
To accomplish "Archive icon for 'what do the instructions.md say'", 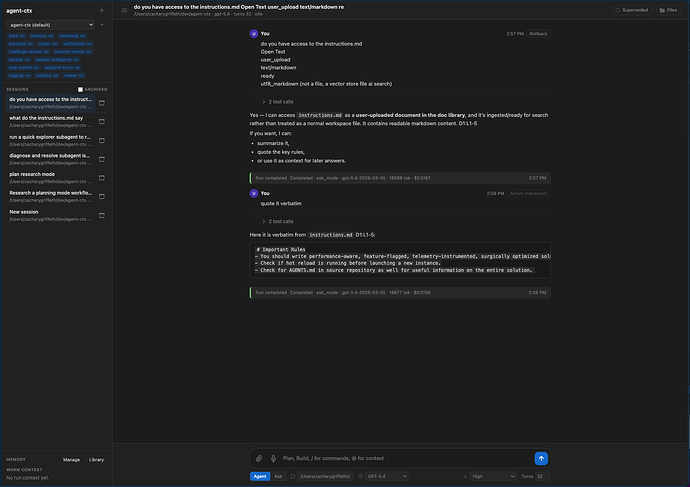I will (x=102, y=121).
